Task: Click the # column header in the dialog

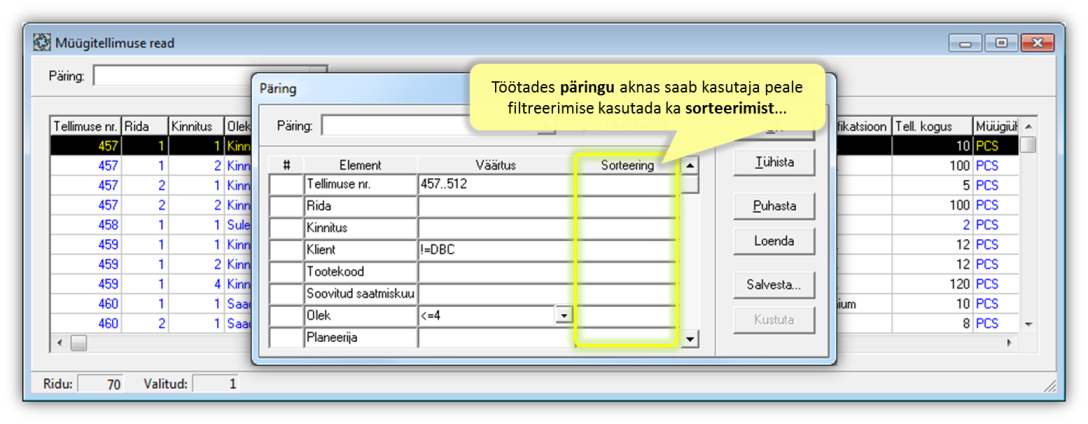Action: click(x=286, y=165)
